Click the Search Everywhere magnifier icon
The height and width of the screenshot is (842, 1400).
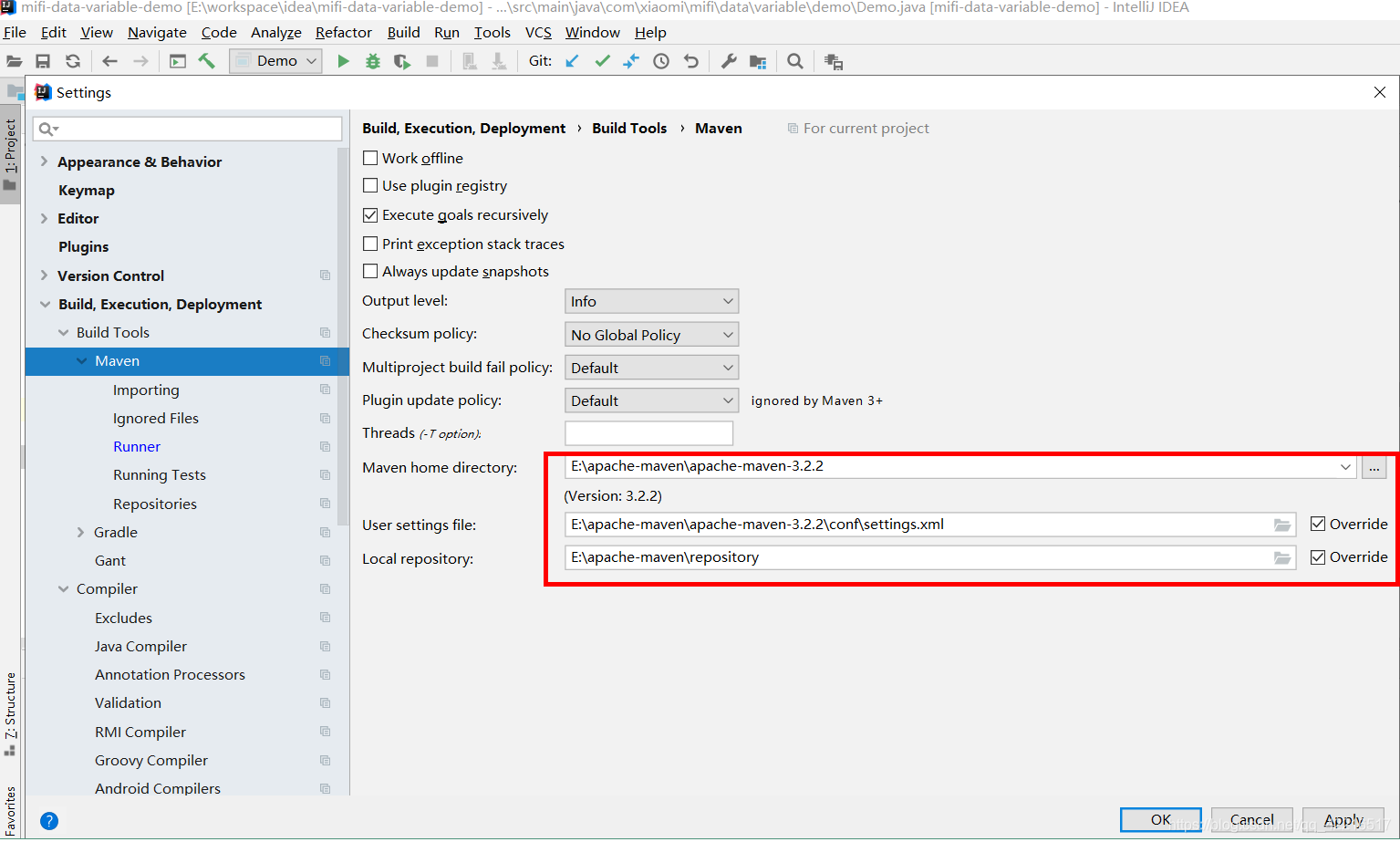point(795,61)
